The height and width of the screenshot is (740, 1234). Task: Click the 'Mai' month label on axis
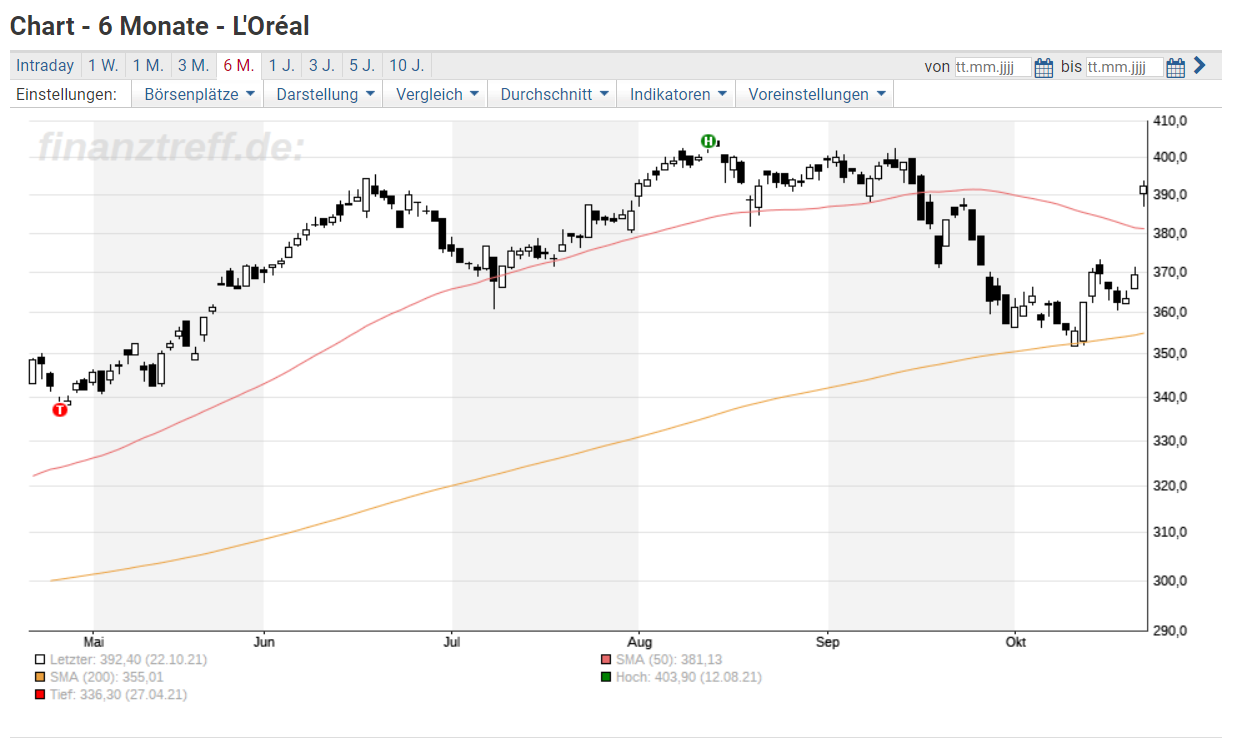click(94, 641)
